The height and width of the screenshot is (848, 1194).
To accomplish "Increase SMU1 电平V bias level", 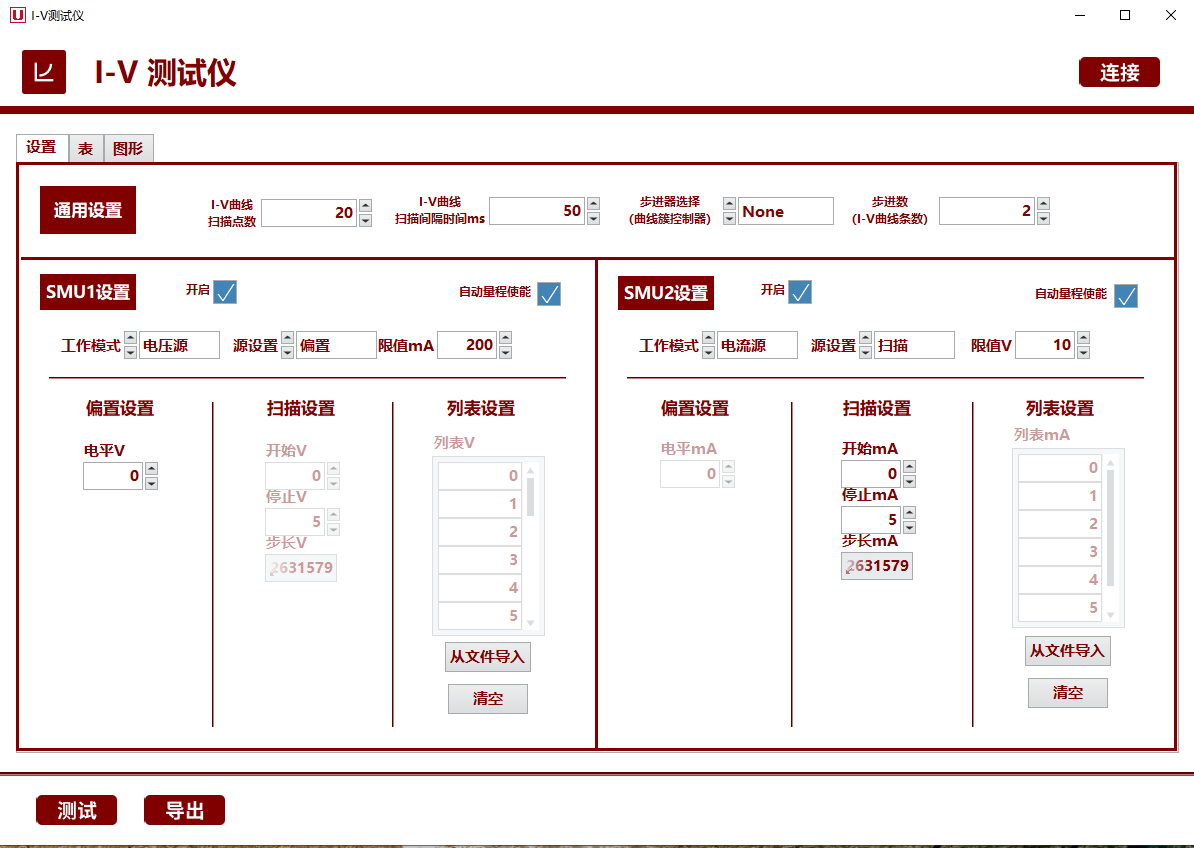I will tap(152, 469).
